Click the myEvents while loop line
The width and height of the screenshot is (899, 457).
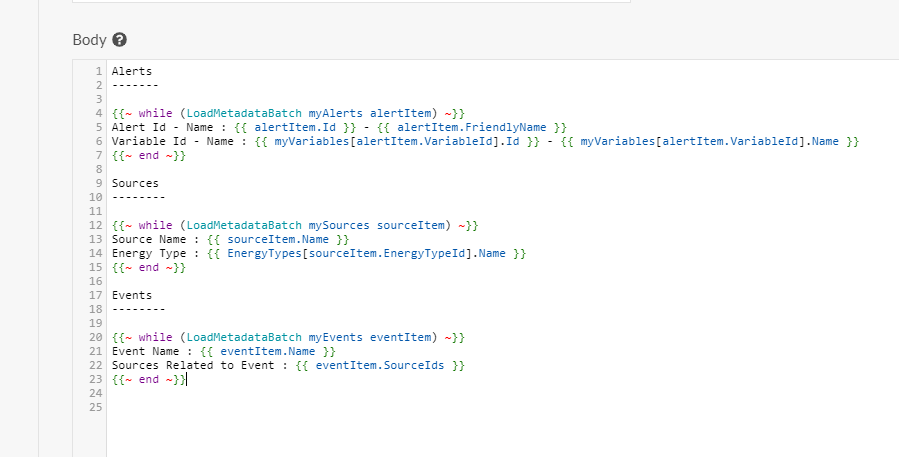pos(288,338)
